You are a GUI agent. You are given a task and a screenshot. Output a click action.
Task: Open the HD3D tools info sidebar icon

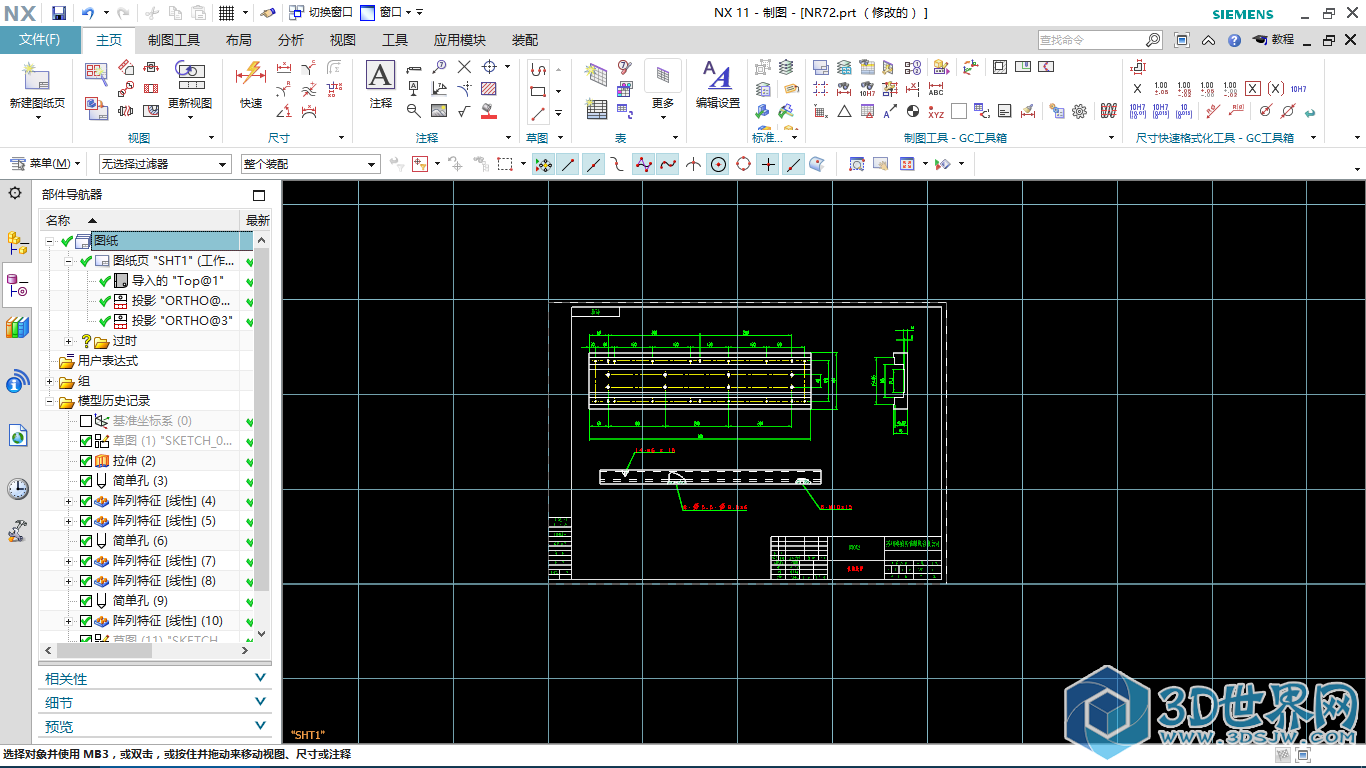pos(17,381)
